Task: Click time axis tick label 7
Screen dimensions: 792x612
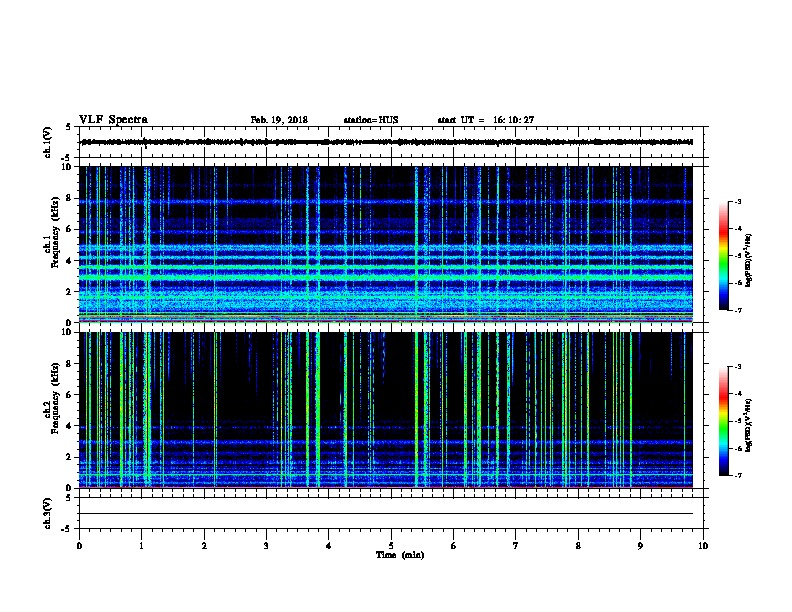Action: click(x=516, y=546)
